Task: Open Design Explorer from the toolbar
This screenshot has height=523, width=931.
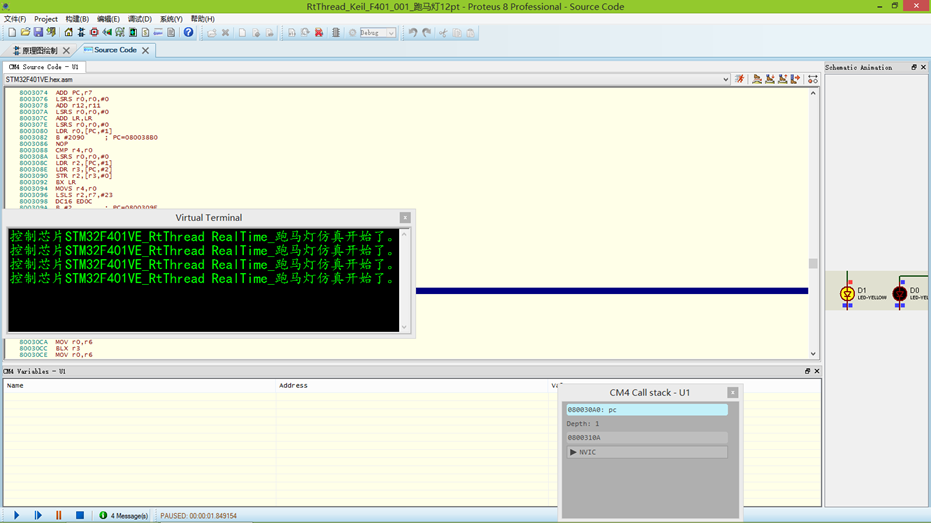Action: pos(133,33)
